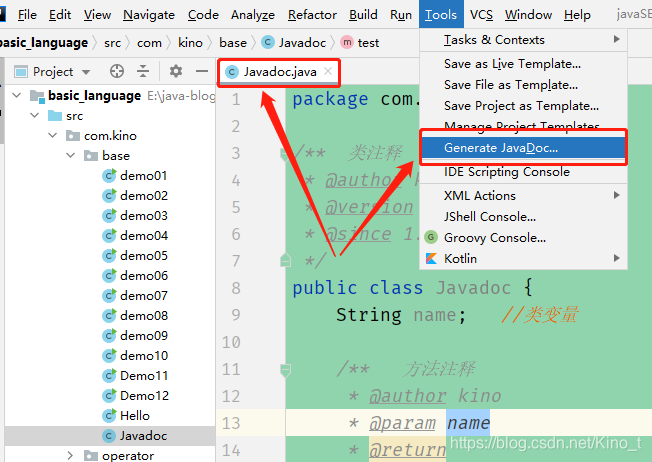Expand XML Actions submenu
652x462 pixels.
click(x=523, y=195)
